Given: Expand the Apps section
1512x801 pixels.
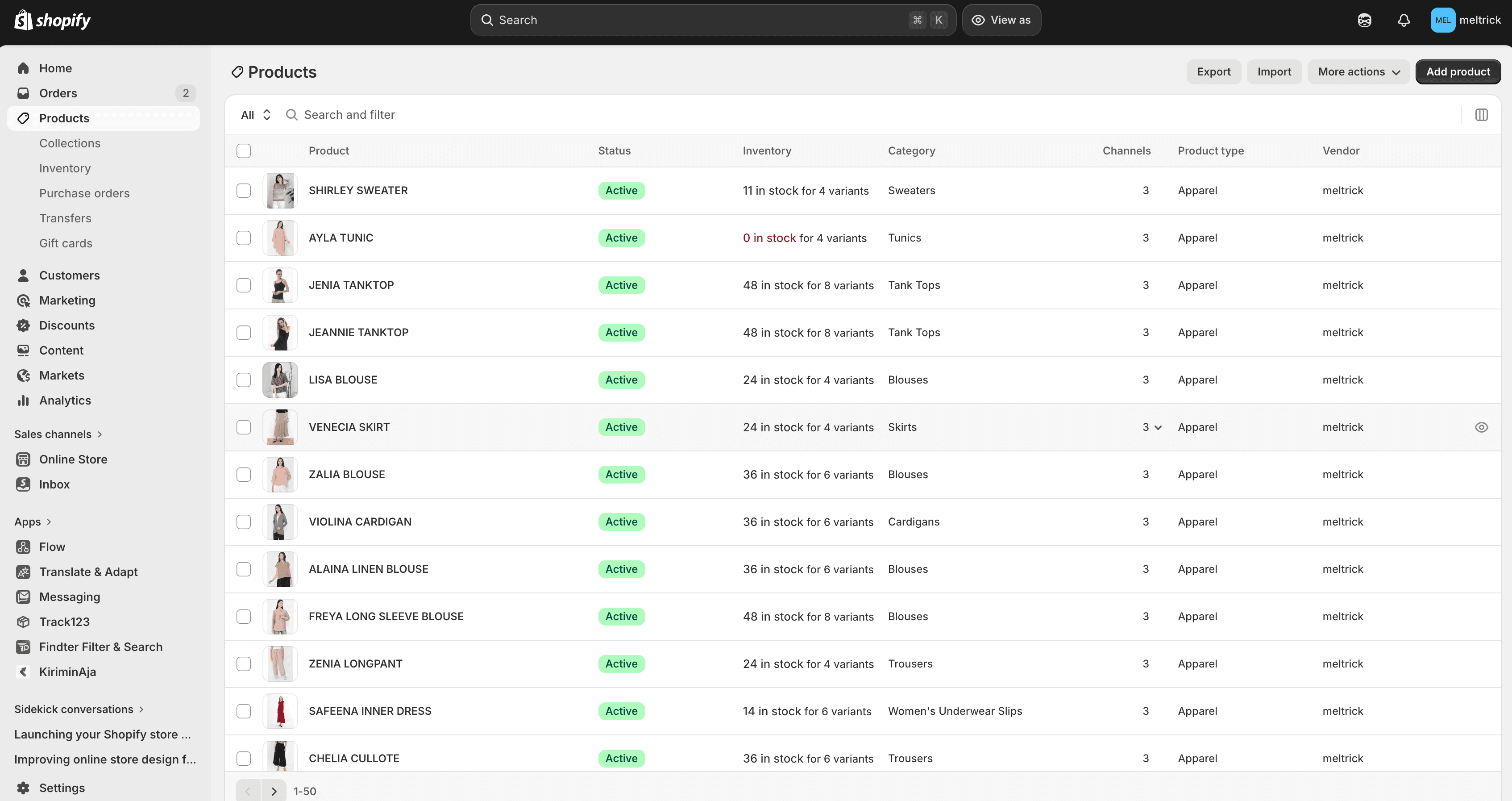Looking at the screenshot, I should [x=33, y=522].
